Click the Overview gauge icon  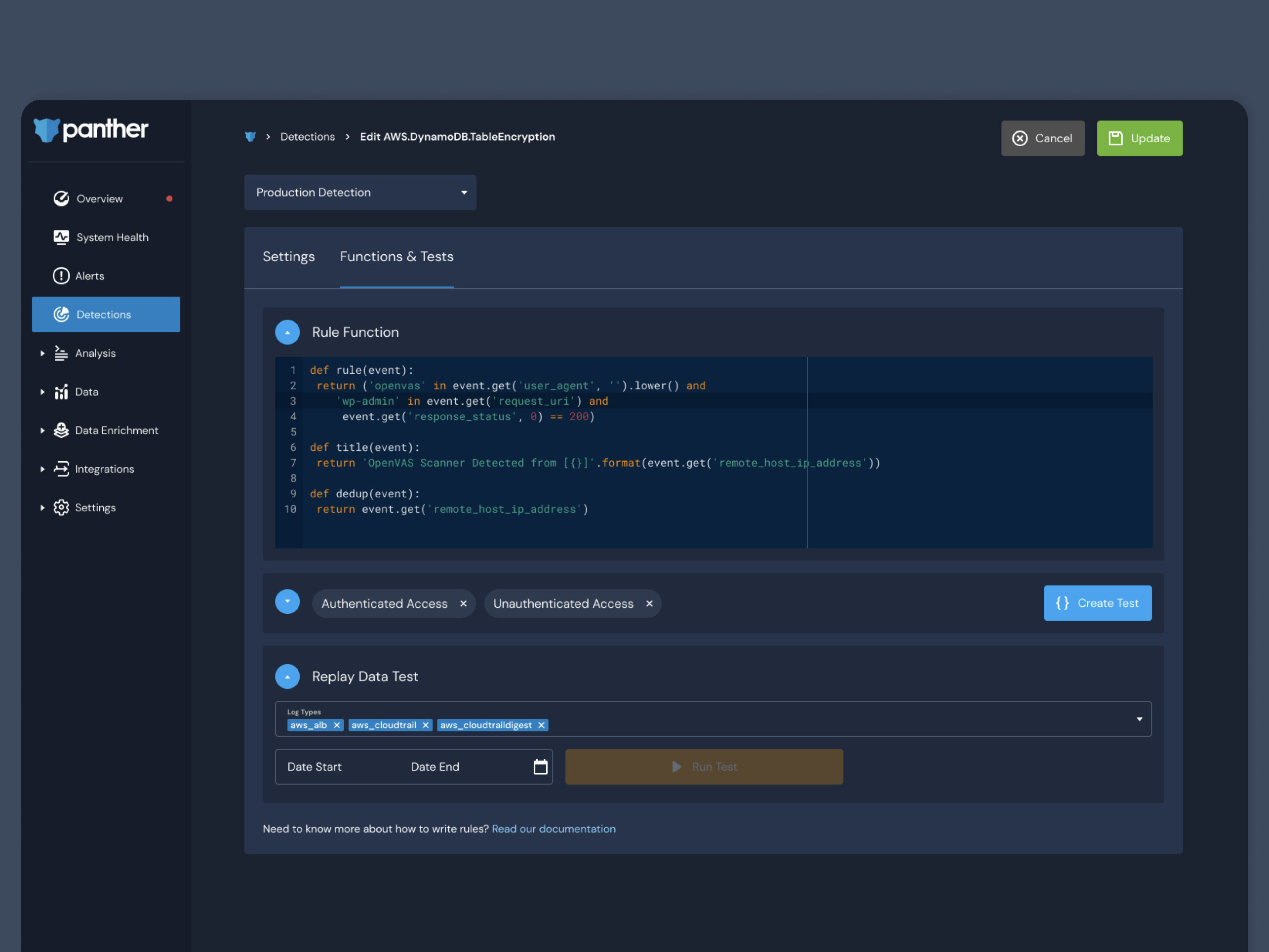coord(61,198)
